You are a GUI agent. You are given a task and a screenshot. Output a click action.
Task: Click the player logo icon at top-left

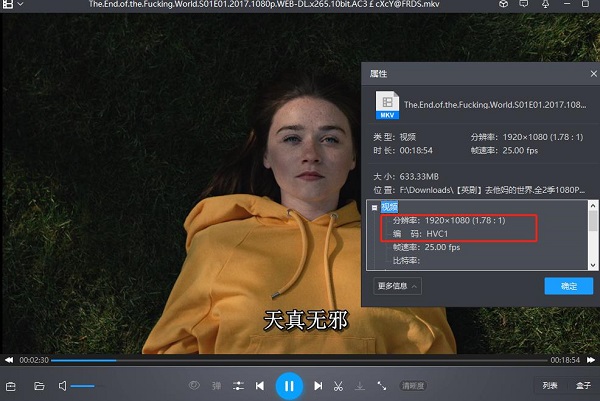(x=8, y=4)
